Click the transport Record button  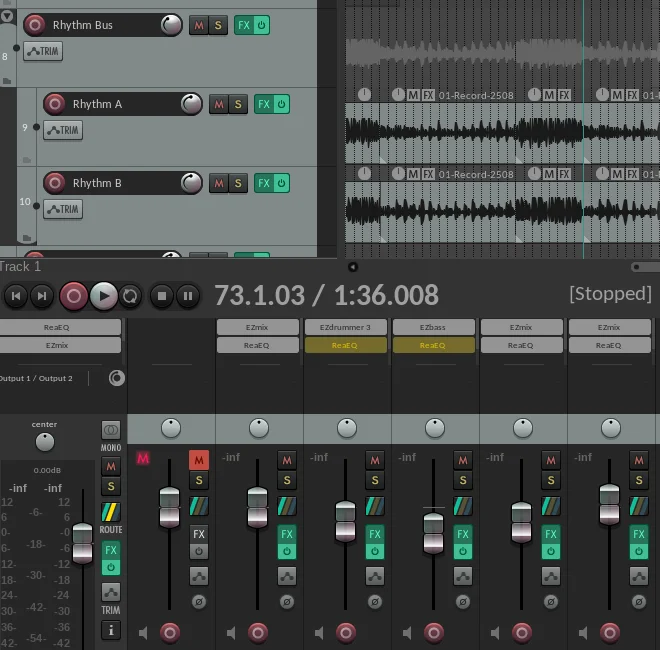point(73,295)
